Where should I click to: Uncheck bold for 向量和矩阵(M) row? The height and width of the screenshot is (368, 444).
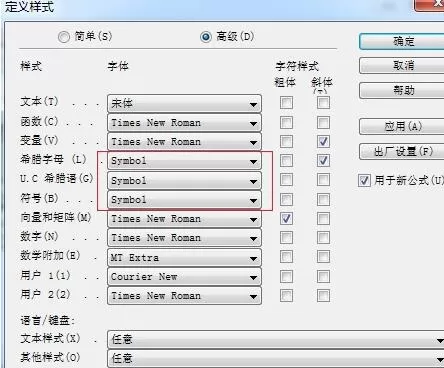click(286, 219)
